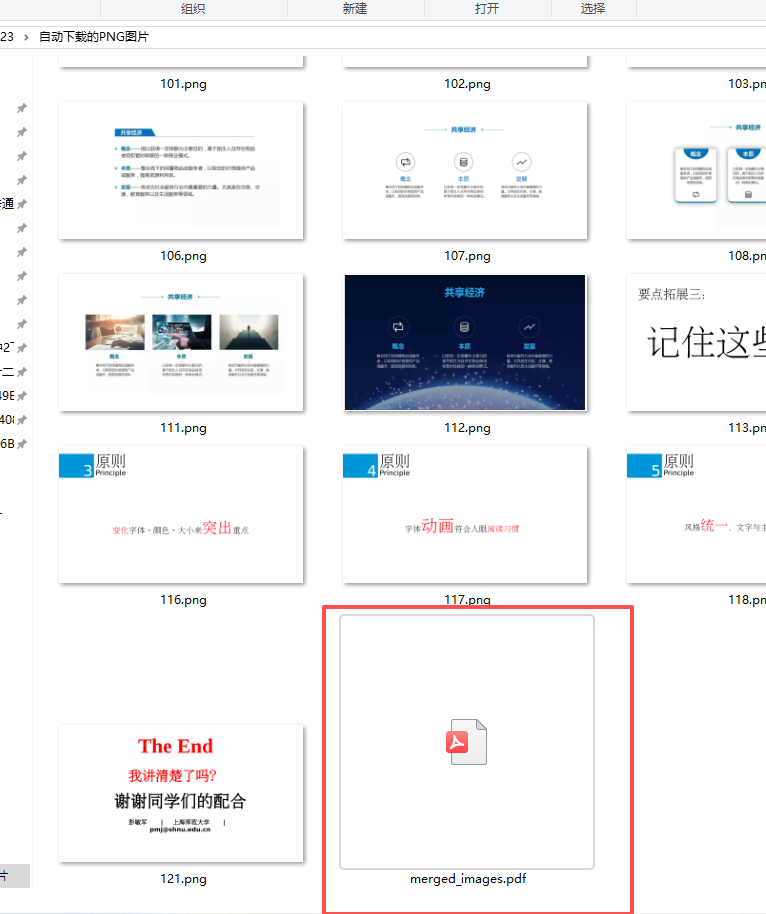Viewport: 766px width, 914px height.
Task: Click the pin icon beside the 9E item
Action: [22, 396]
